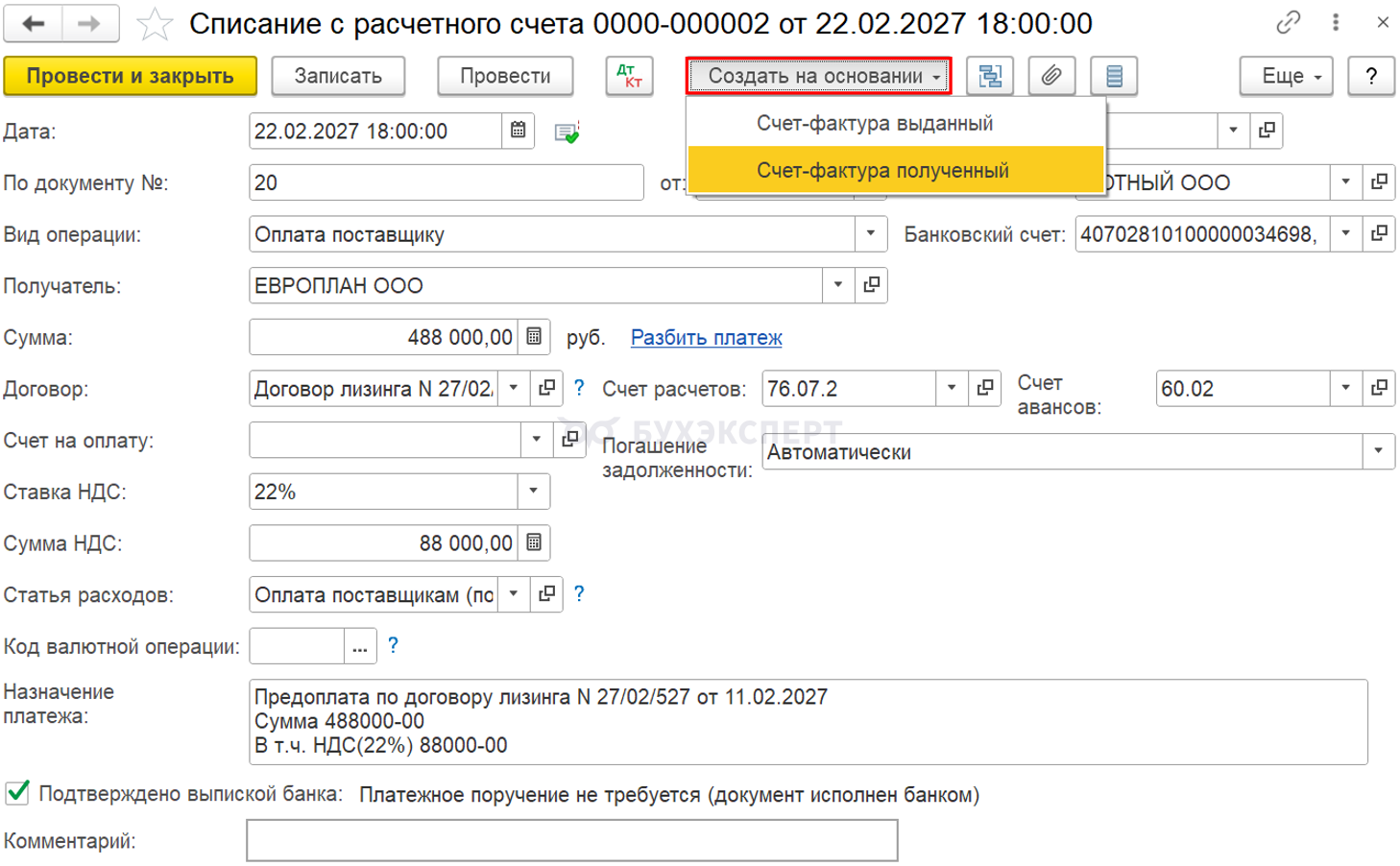Open Счет расчетов 76.07.2 account form

coord(984,388)
